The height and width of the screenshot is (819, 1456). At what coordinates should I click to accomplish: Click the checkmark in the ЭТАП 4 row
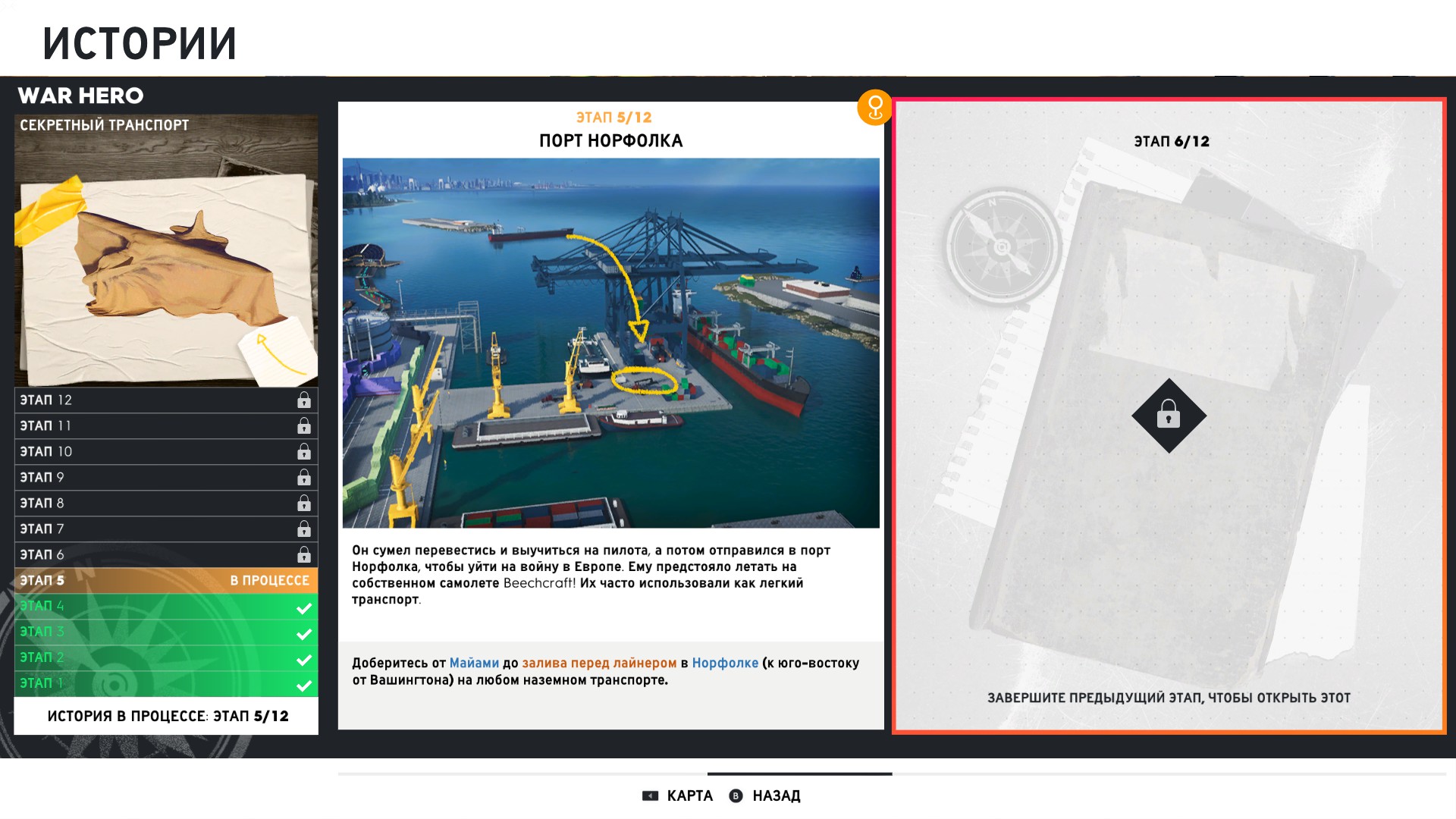[304, 608]
